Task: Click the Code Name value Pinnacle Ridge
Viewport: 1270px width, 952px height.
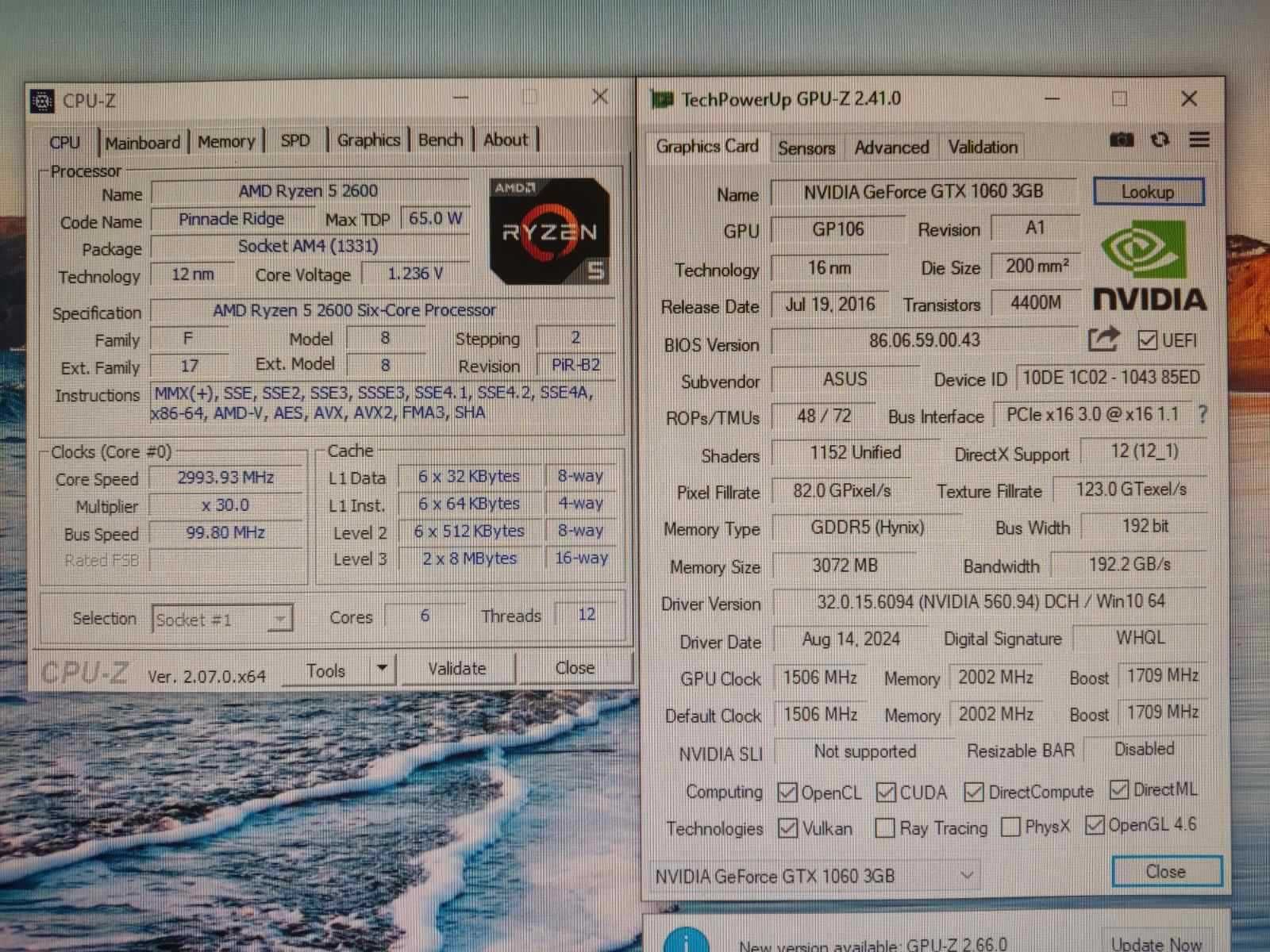Action: (x=231, y=219)
